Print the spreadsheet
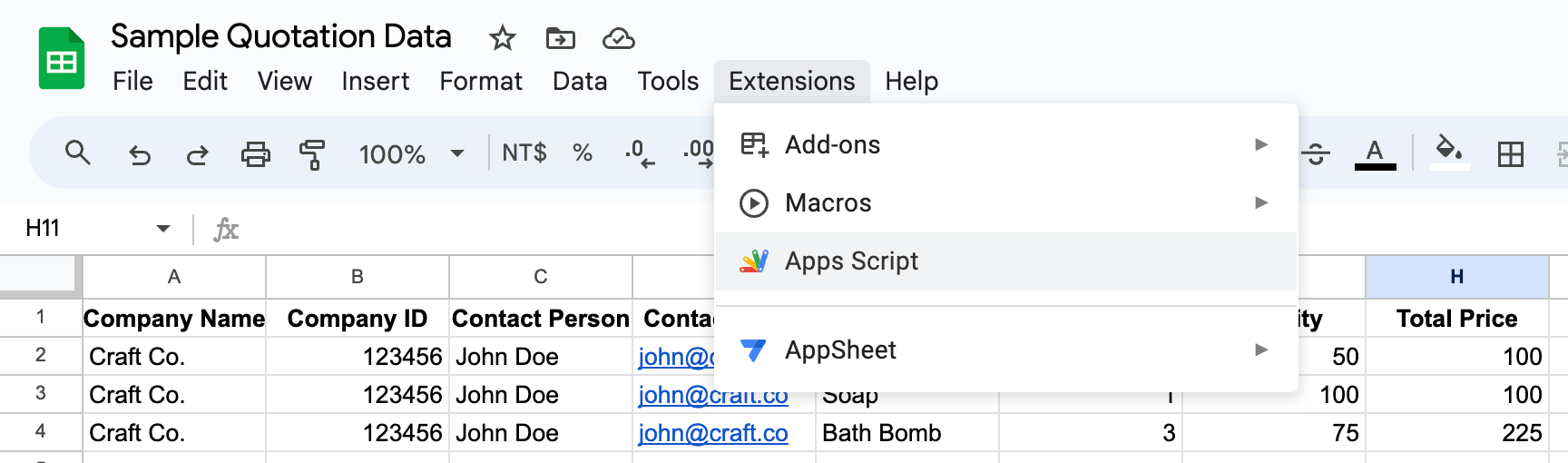The height and width of the screenshot is (463, 1568). (255, 154)
